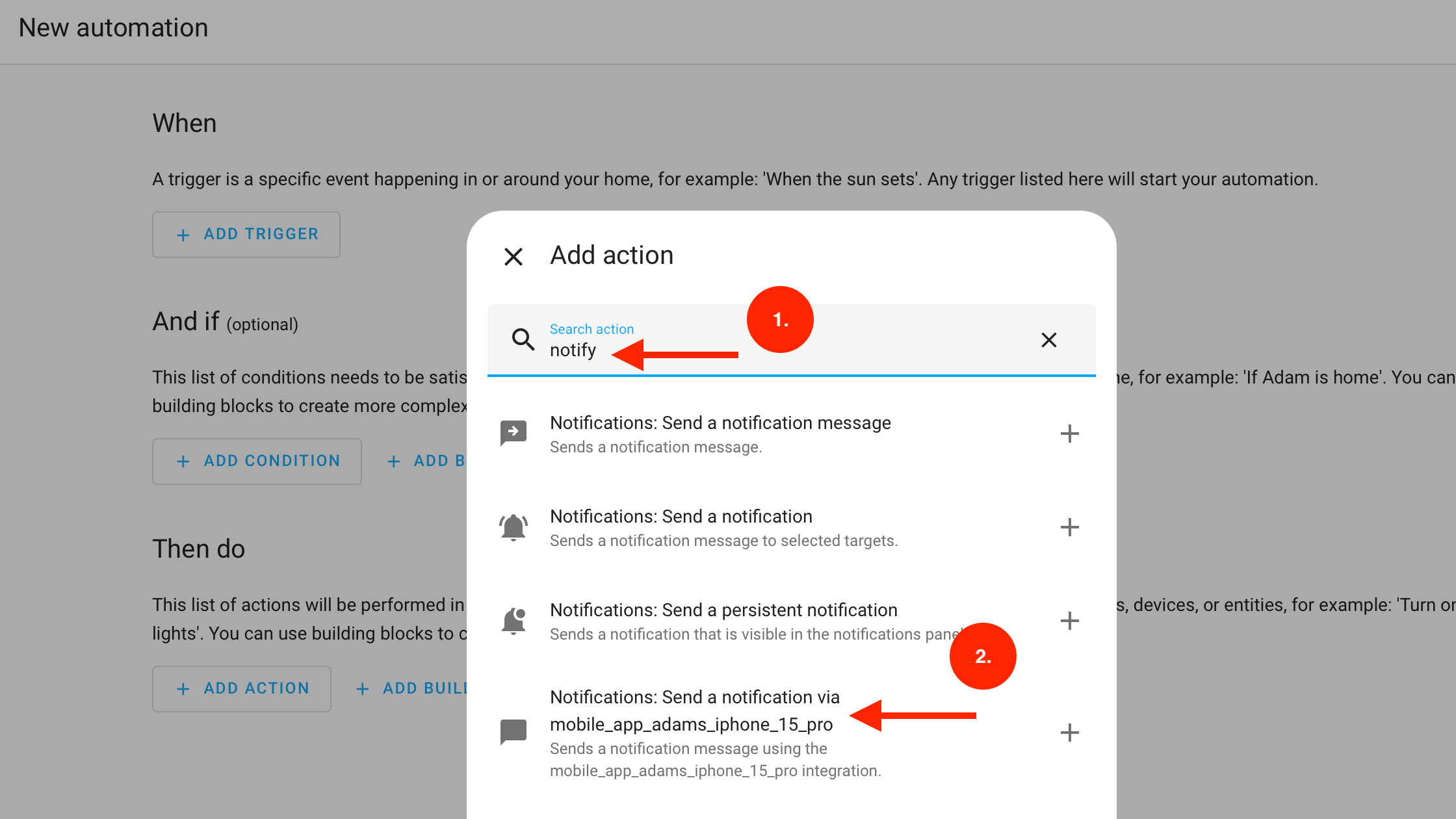Select 'Notifications: Send a notification message'
Screen dimensions: 1456x819
tap(791, 434)
